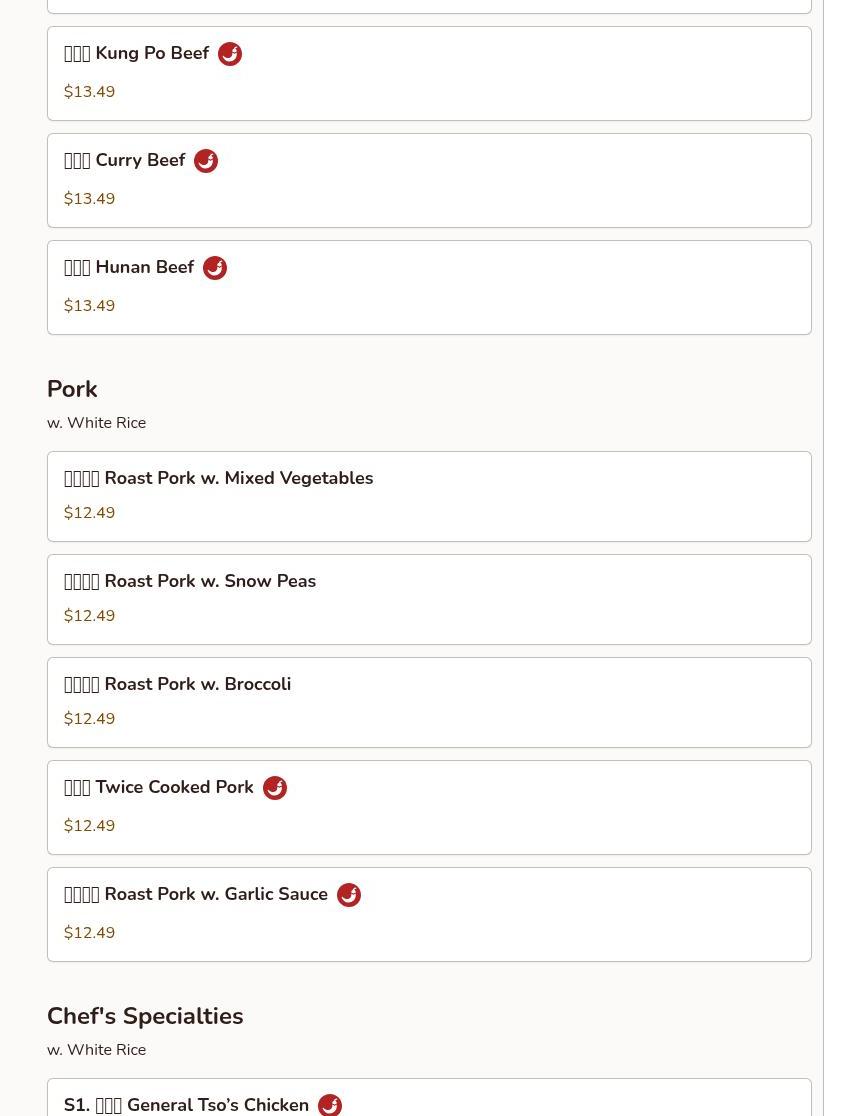This screenshot has height=1116, width=844.
Task: Click the Chef's Specialties heading
Action: [x=145, y=1016]
